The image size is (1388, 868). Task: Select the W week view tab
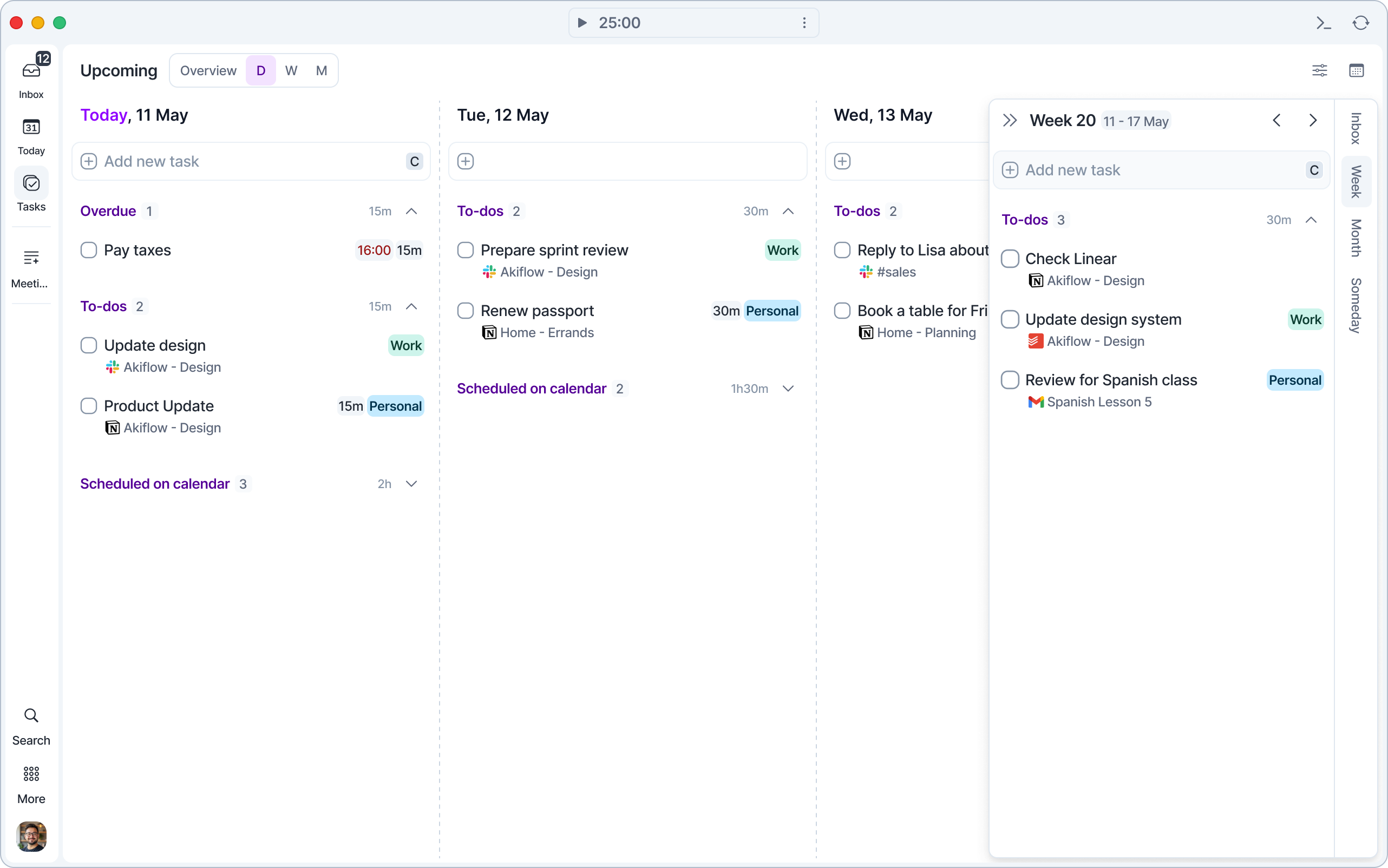(291, 70)
